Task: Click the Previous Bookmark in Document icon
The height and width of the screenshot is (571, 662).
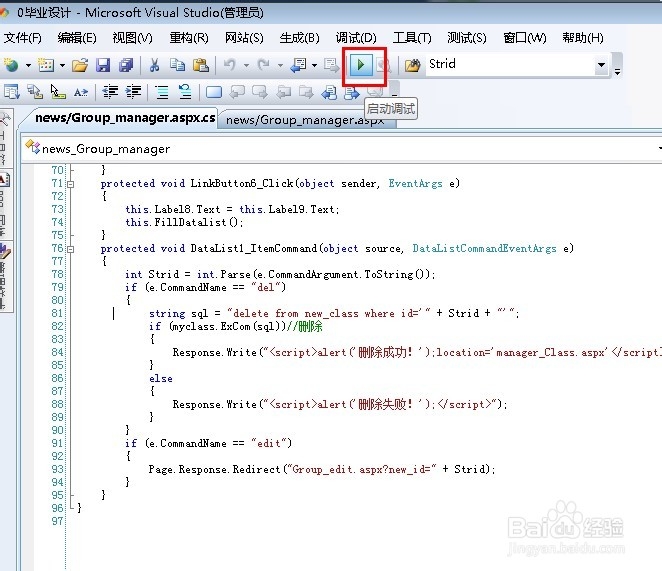Action: click(329, 91)
